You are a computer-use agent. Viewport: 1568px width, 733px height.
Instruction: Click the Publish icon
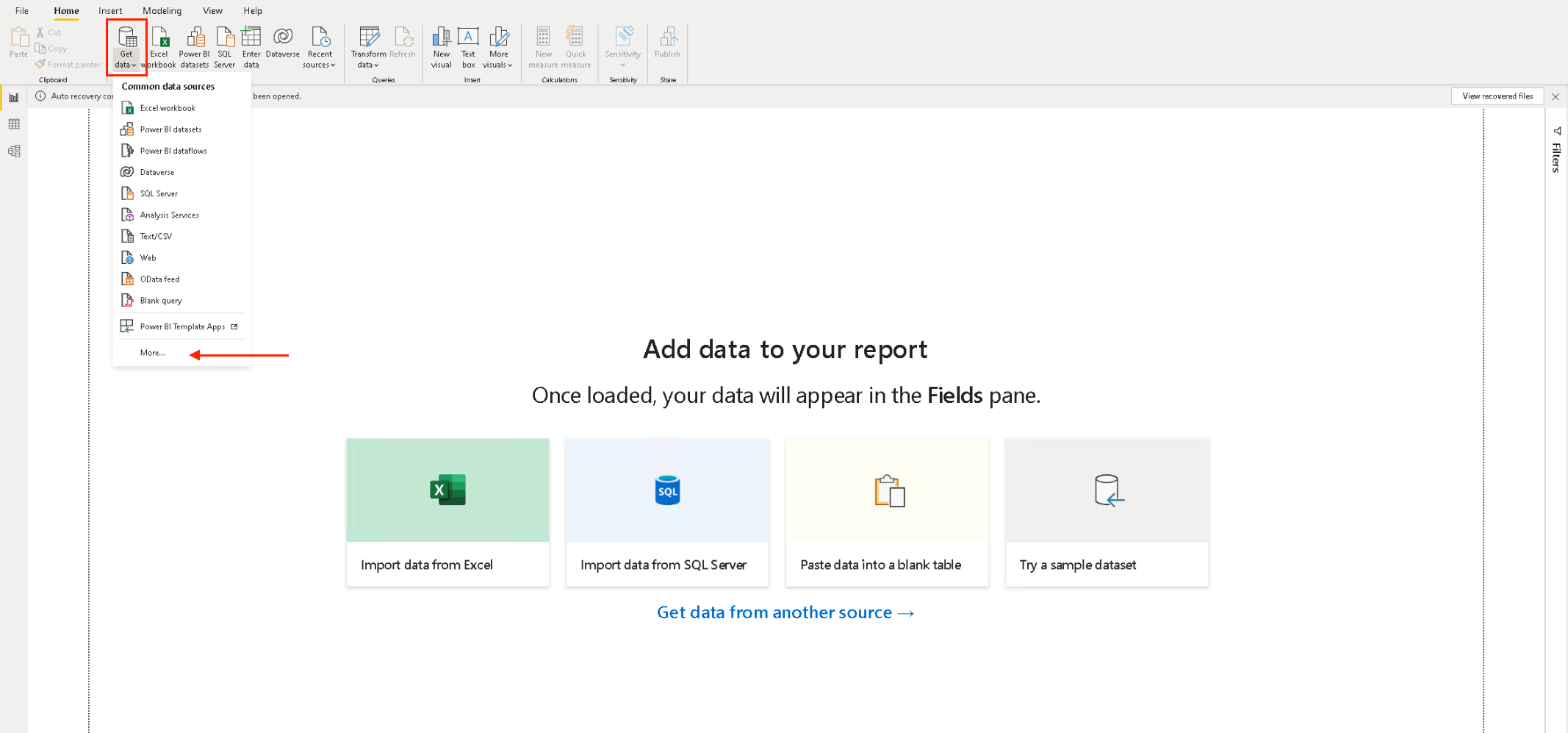[x=667, y=43]
